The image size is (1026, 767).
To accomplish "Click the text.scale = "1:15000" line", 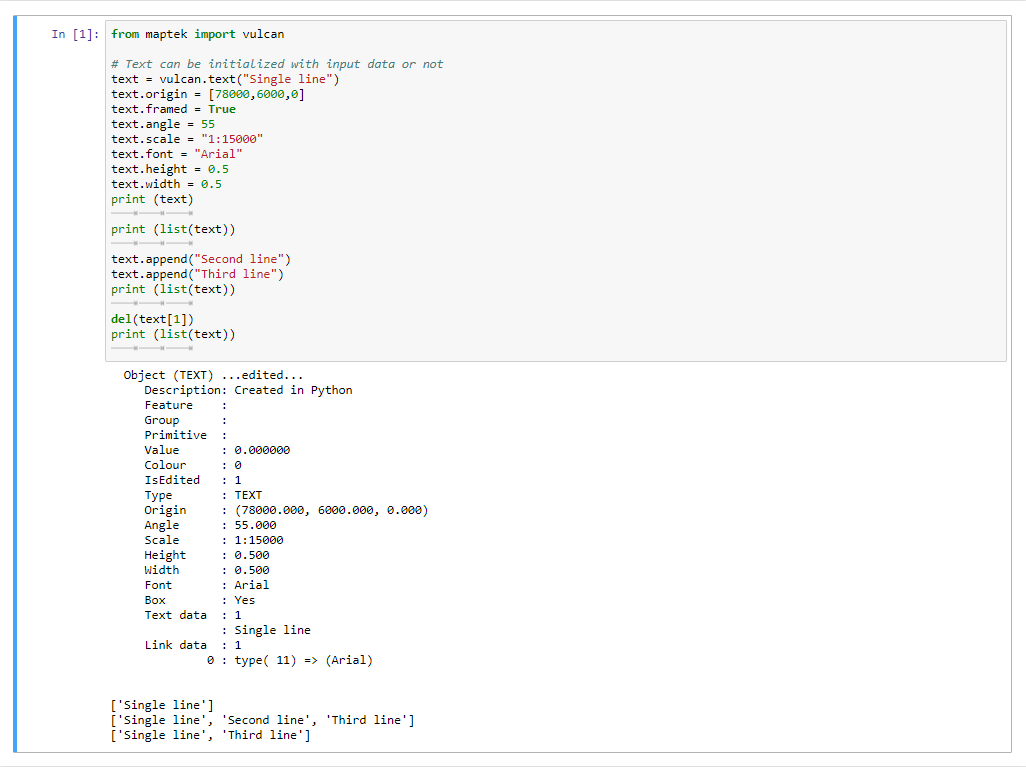I will click(187, 139).
